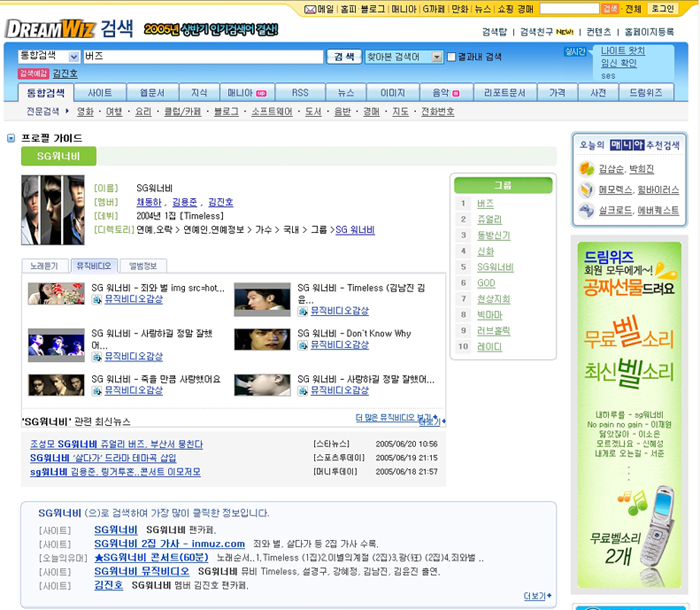
Task: Open the 전화번호 specialized search link
Action: (x=438, y=112)
